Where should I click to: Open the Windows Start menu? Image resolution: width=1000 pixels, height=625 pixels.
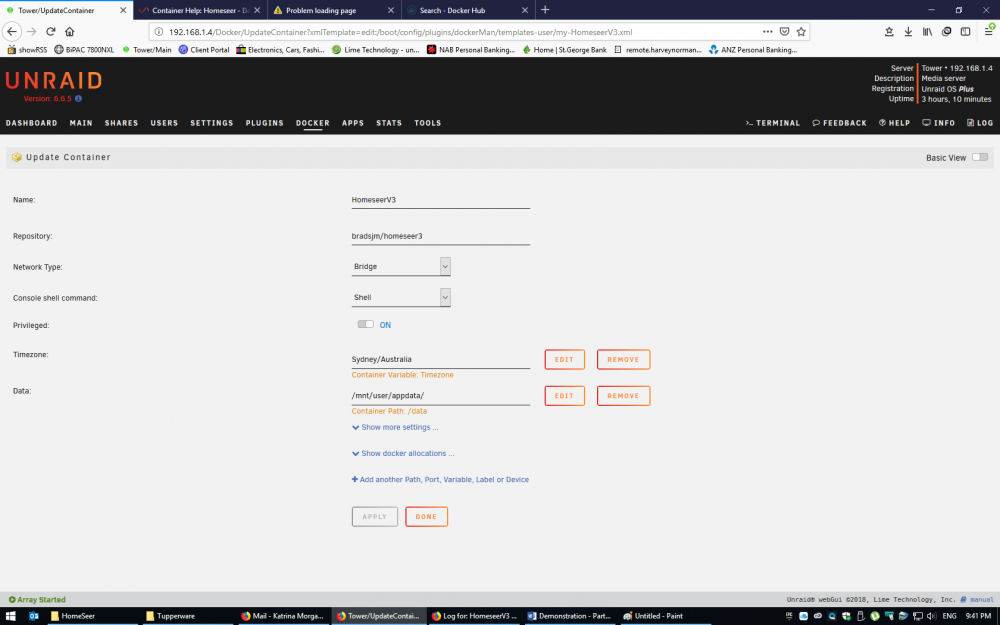tap(11, 615)
